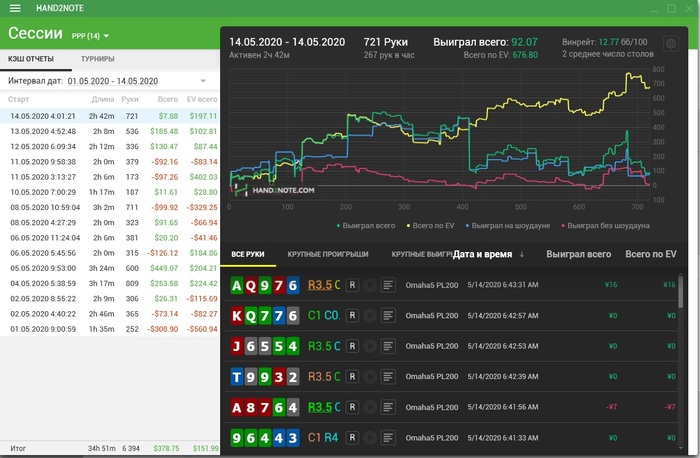Screen dimensions: 700x458
Task: Click R replayer icon for T9932 hand
Action: point(352,376)
